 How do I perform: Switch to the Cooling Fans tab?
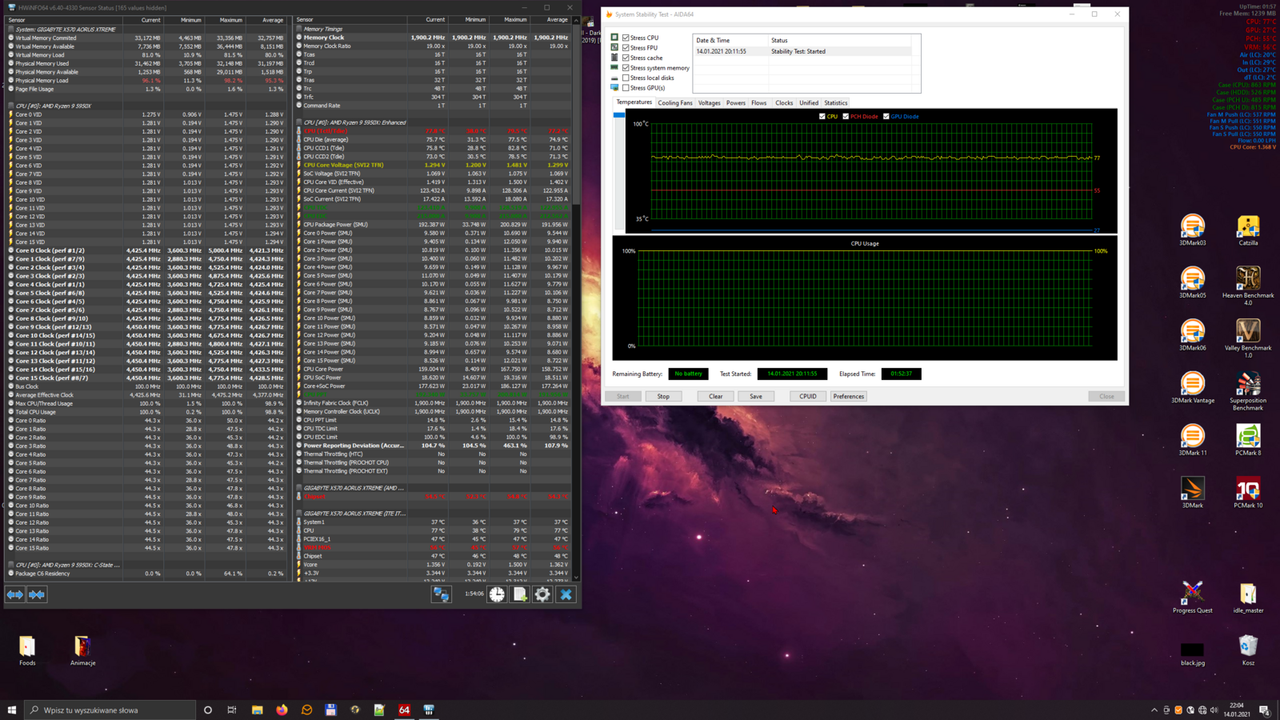[x=675, y=102]
